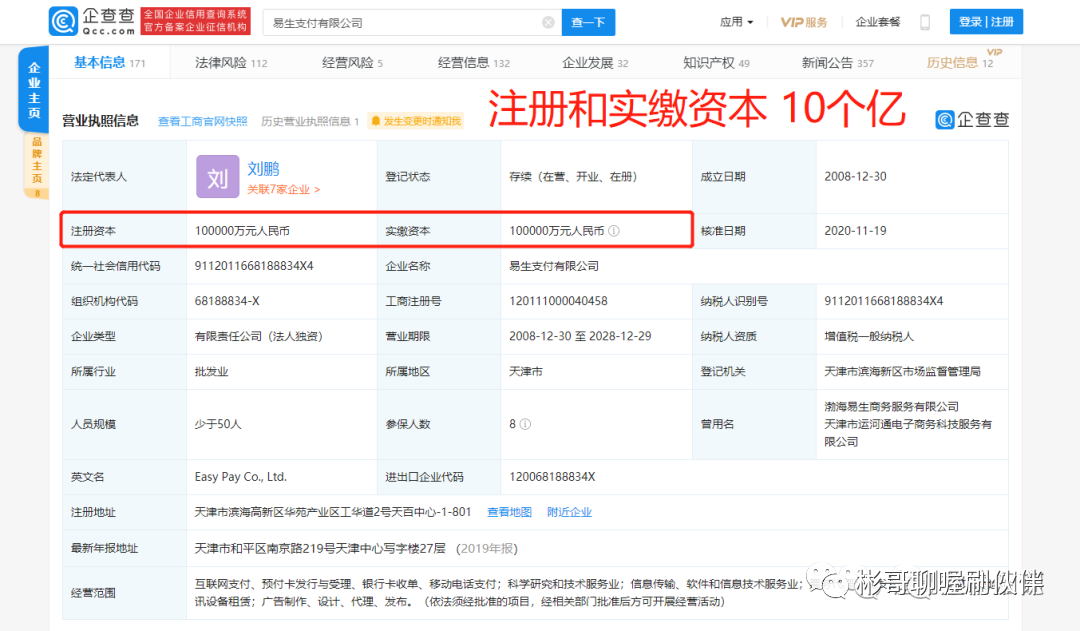Image resolution: width=1080 pixels, height=631 pixels.
Task: Clear the search box using the × icon
Action: click(x=549, y=21)
